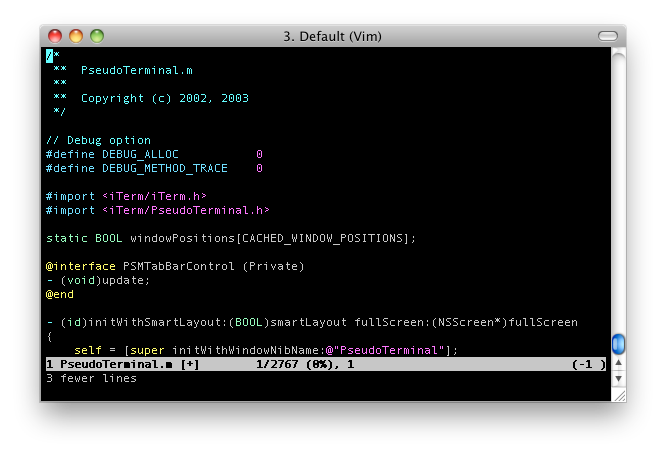The image size is (666, 457).
Task: Click '#define DEBUG_METHOD_TRACE' text
Action: click(137, 168)
